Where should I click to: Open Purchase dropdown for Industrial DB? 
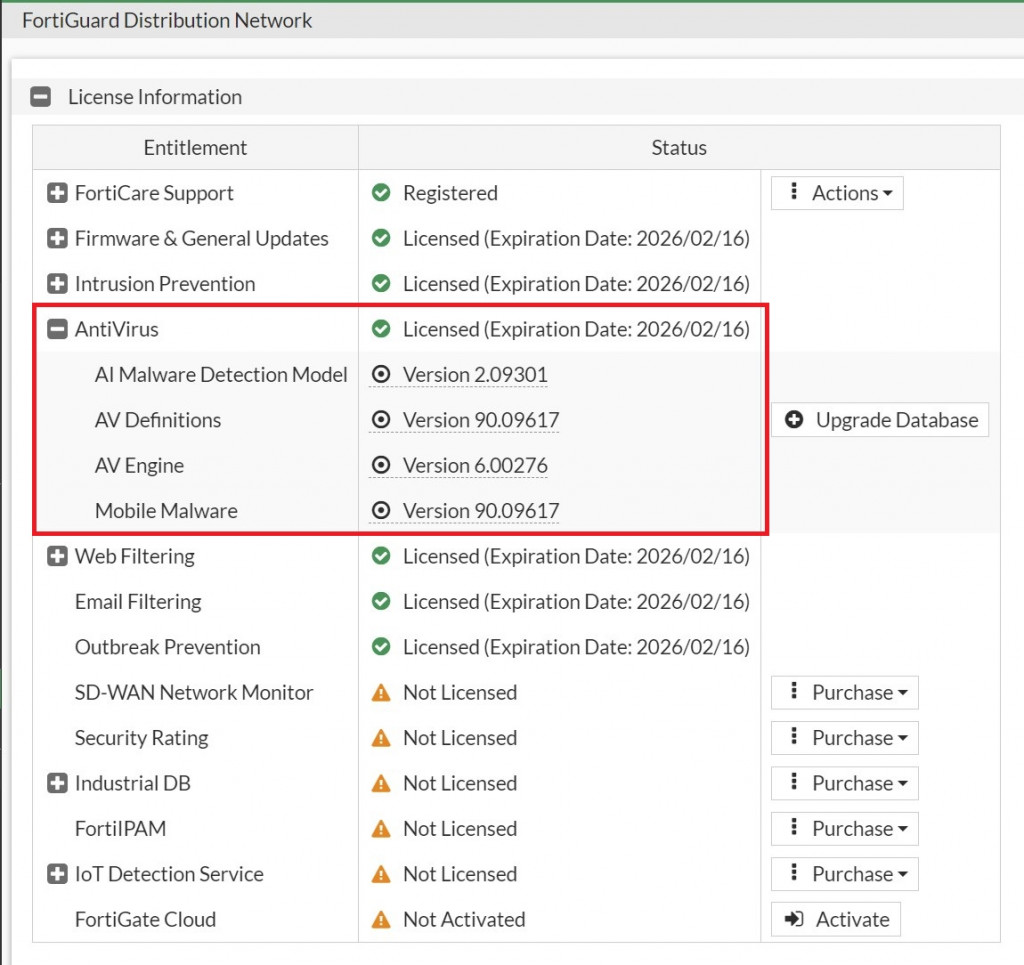844,783
